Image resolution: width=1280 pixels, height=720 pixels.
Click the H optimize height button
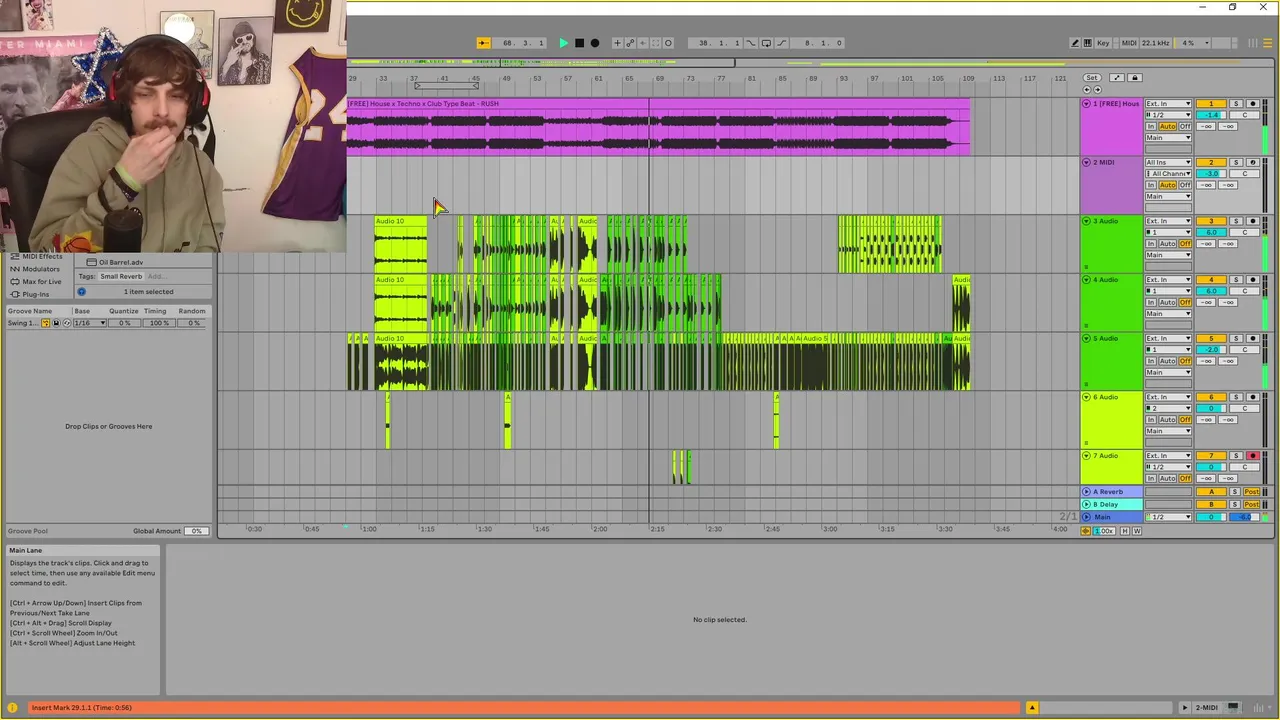point(1125,531)
